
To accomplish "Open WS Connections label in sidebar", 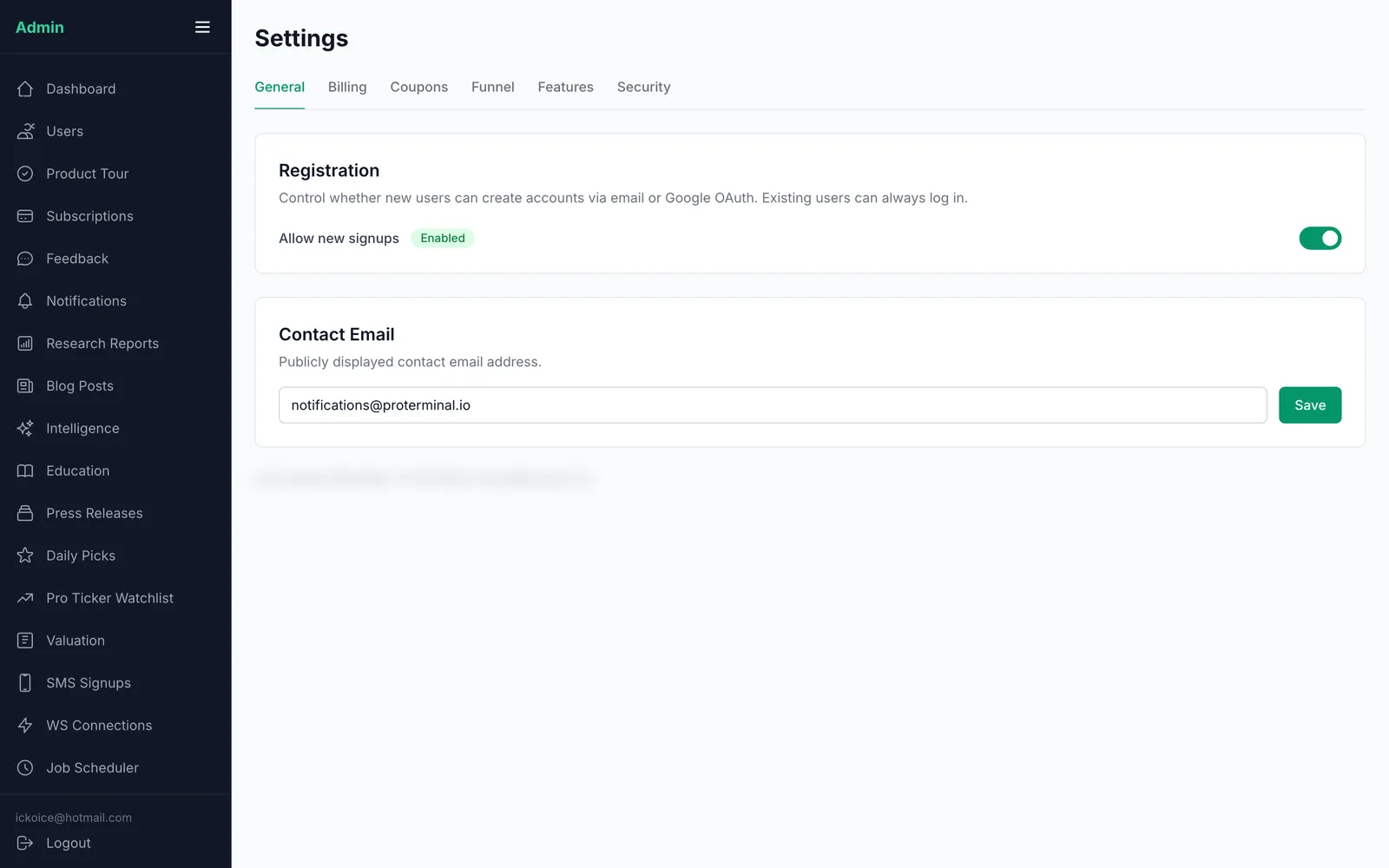I will tap(99, 726).
